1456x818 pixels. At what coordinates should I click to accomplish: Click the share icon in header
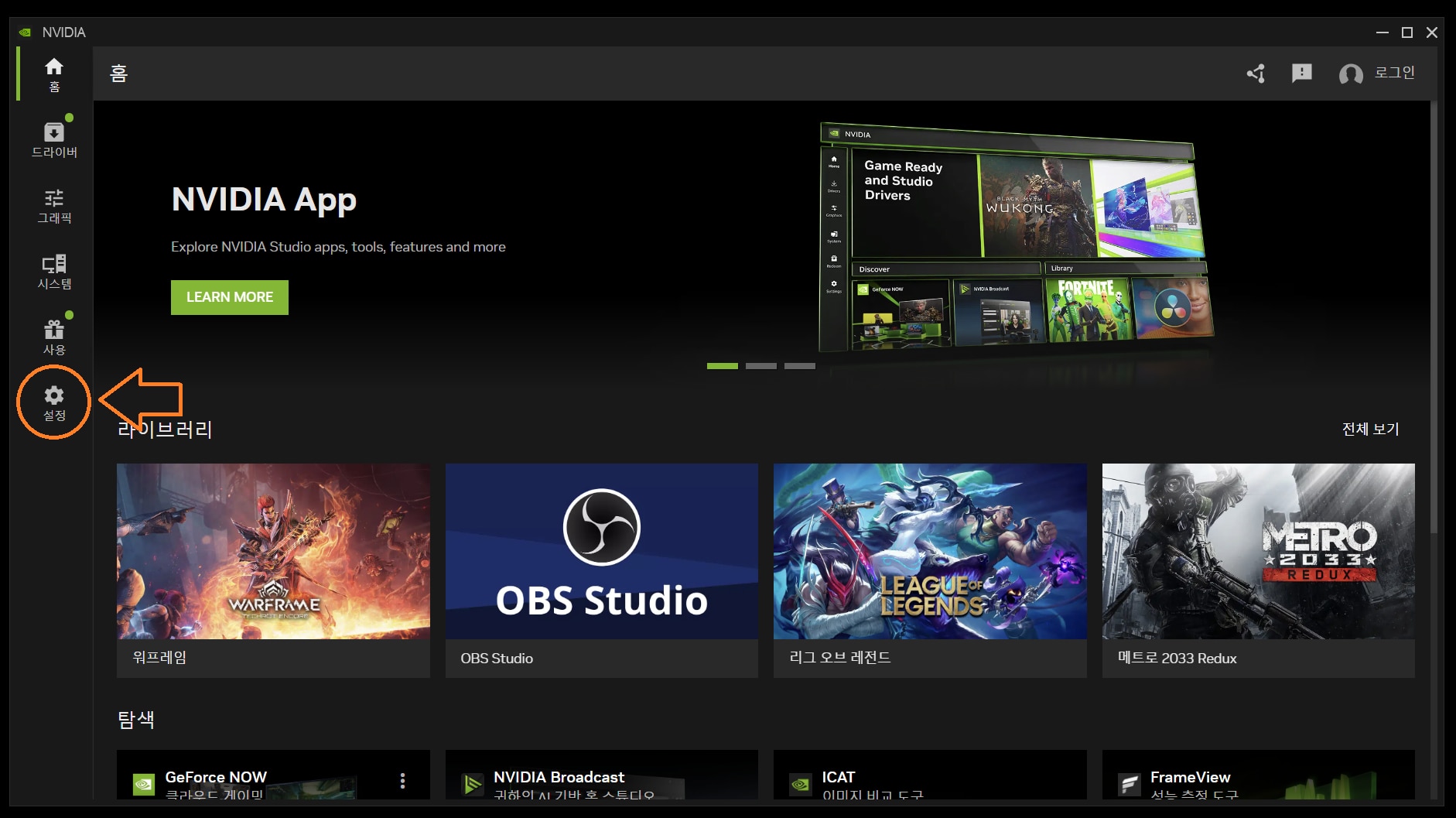pyautogui.click(x=1256, y=74)
